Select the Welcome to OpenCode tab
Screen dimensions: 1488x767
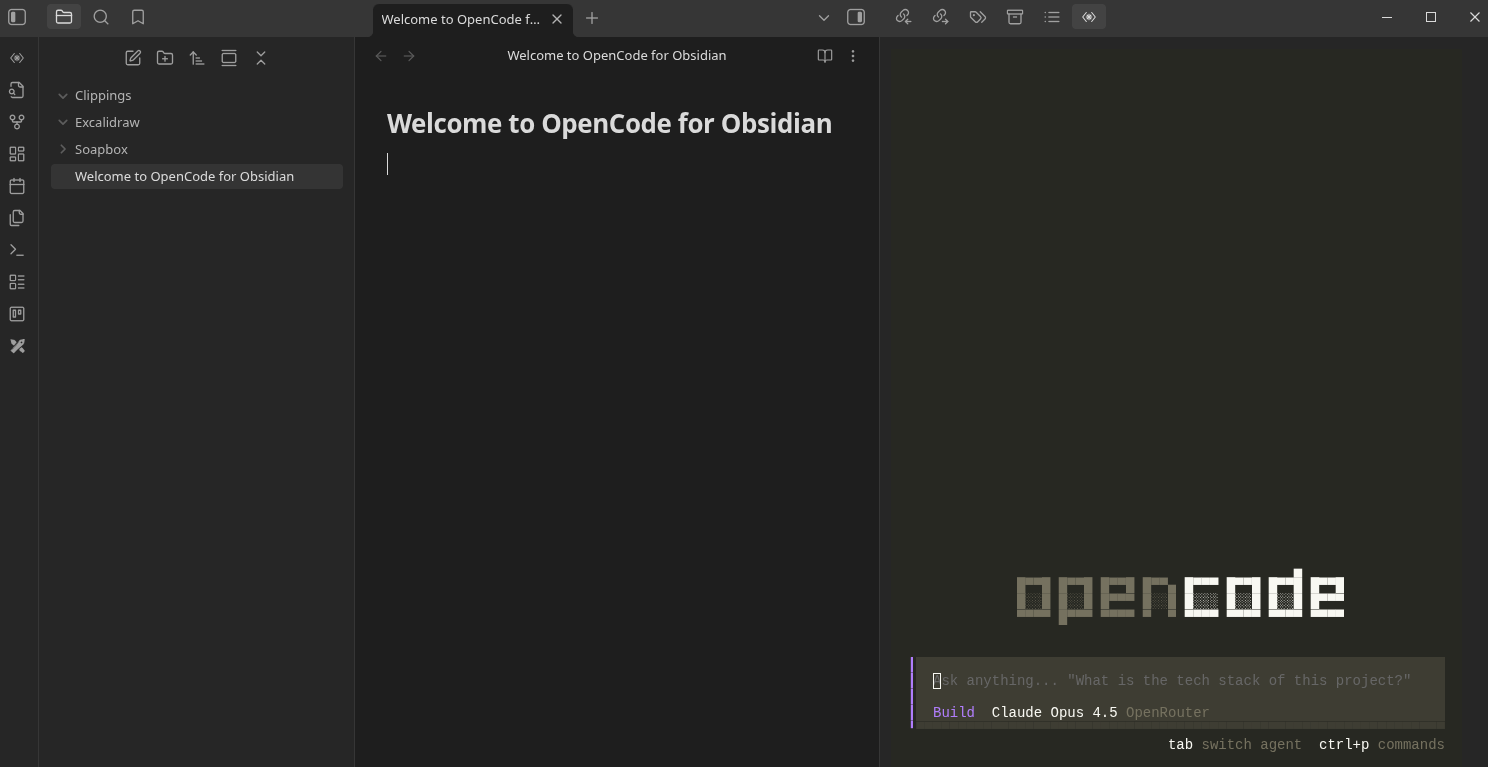[x=460, y=19]
